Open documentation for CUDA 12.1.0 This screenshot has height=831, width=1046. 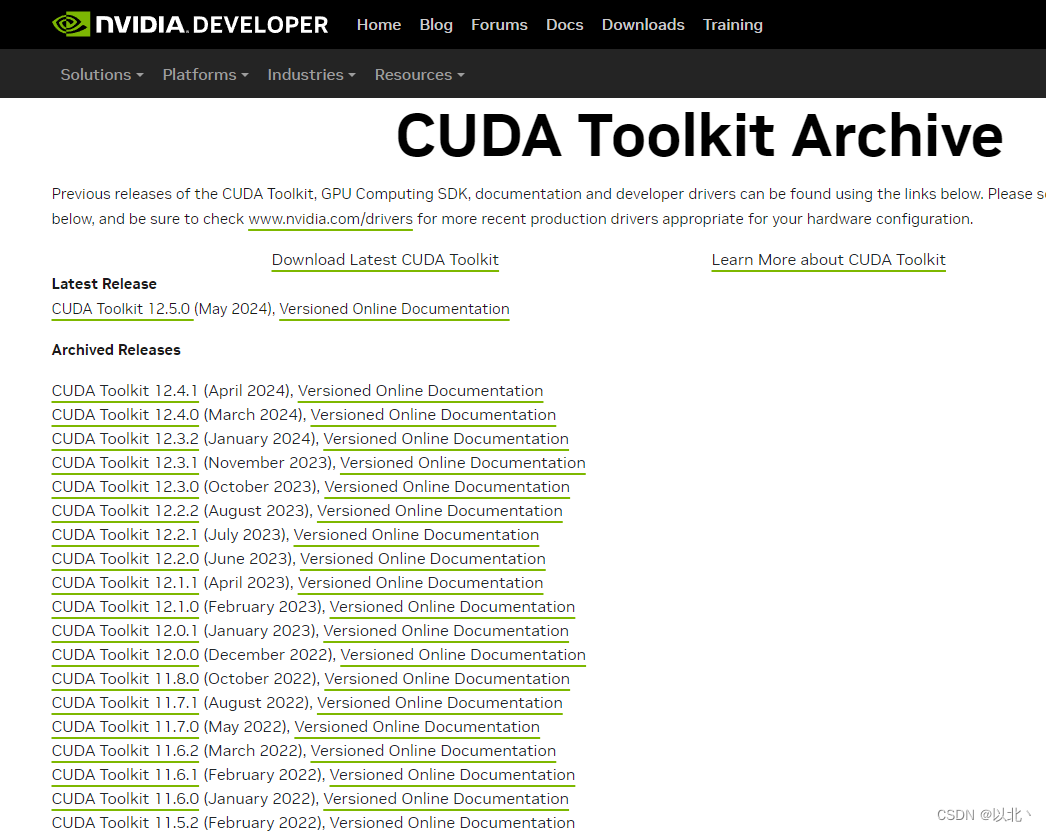(x=452, y=607)
